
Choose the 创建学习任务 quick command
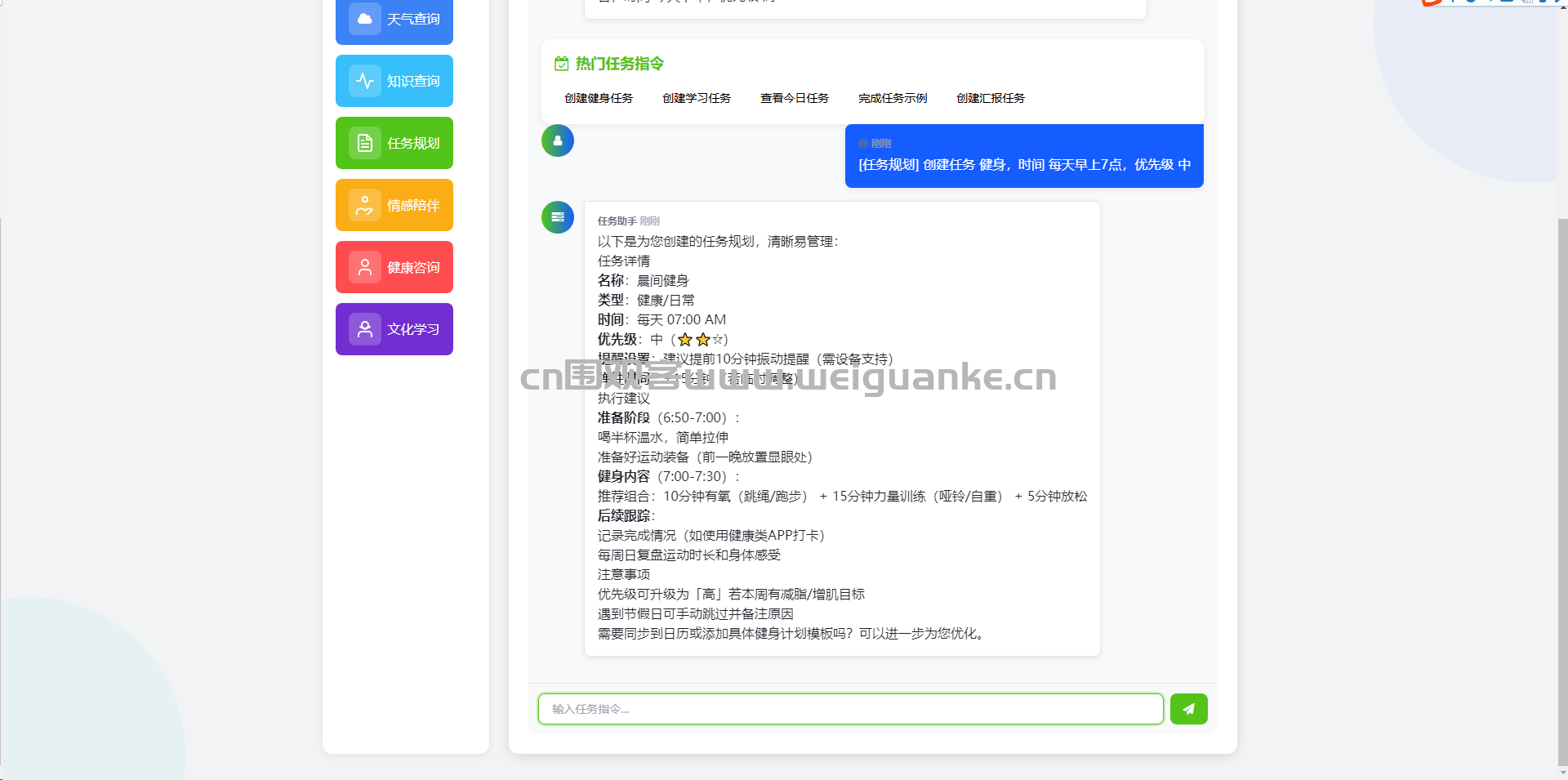point(697,98)
